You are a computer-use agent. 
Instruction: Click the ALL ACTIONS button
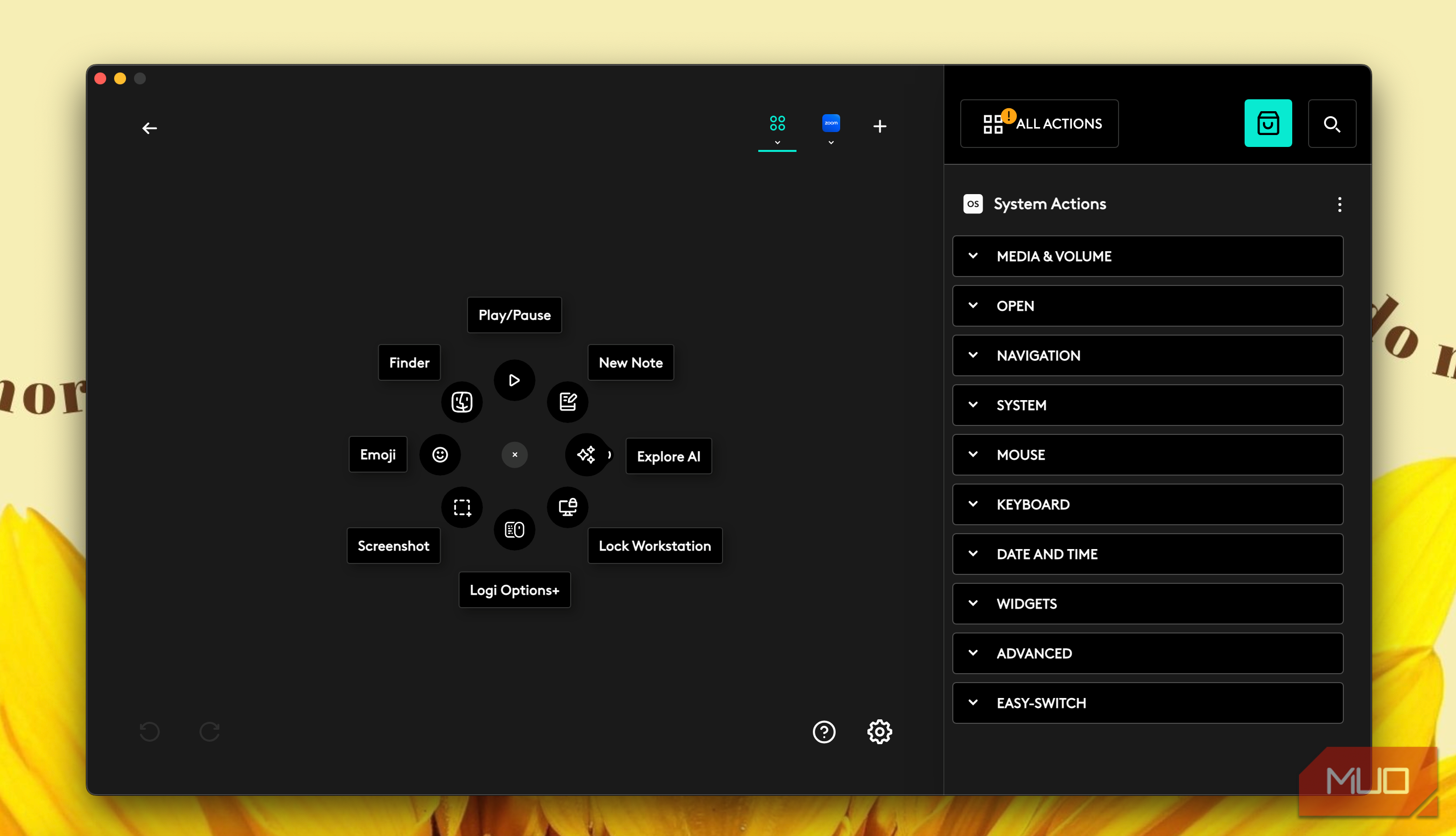click(x=1039, y=124)
